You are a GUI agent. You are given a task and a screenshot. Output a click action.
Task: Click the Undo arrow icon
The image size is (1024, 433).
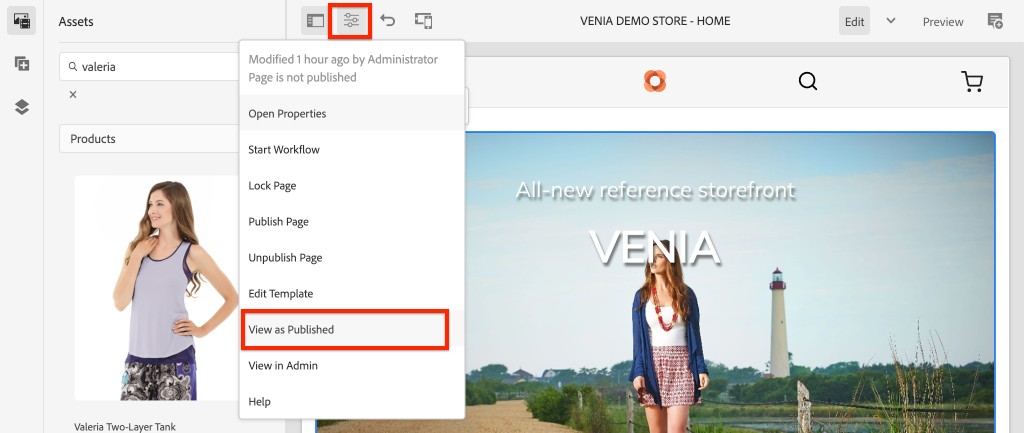pyautogui.click(x=388, y=21)
